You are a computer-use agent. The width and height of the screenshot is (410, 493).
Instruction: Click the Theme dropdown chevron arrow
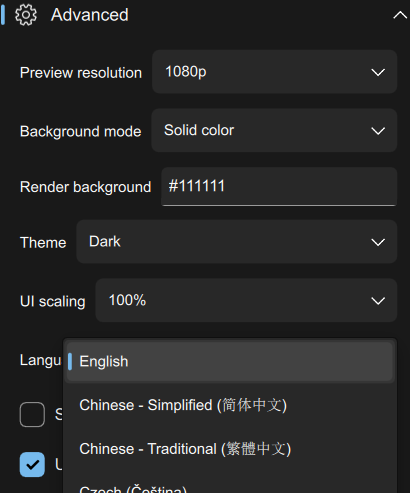pos(378,242)
